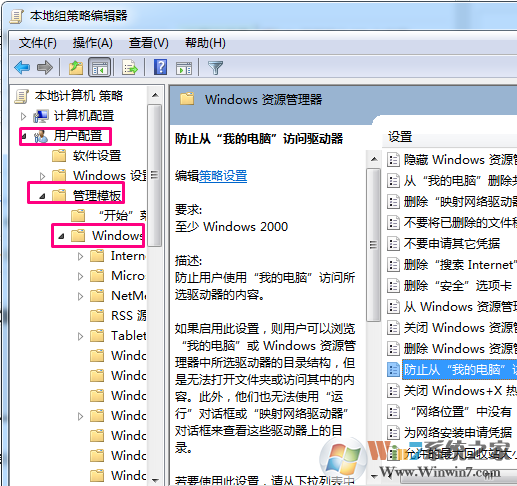Click the Forward arrow toolbar icon
The image size is (517, 486).
click(x=45, y=68)
